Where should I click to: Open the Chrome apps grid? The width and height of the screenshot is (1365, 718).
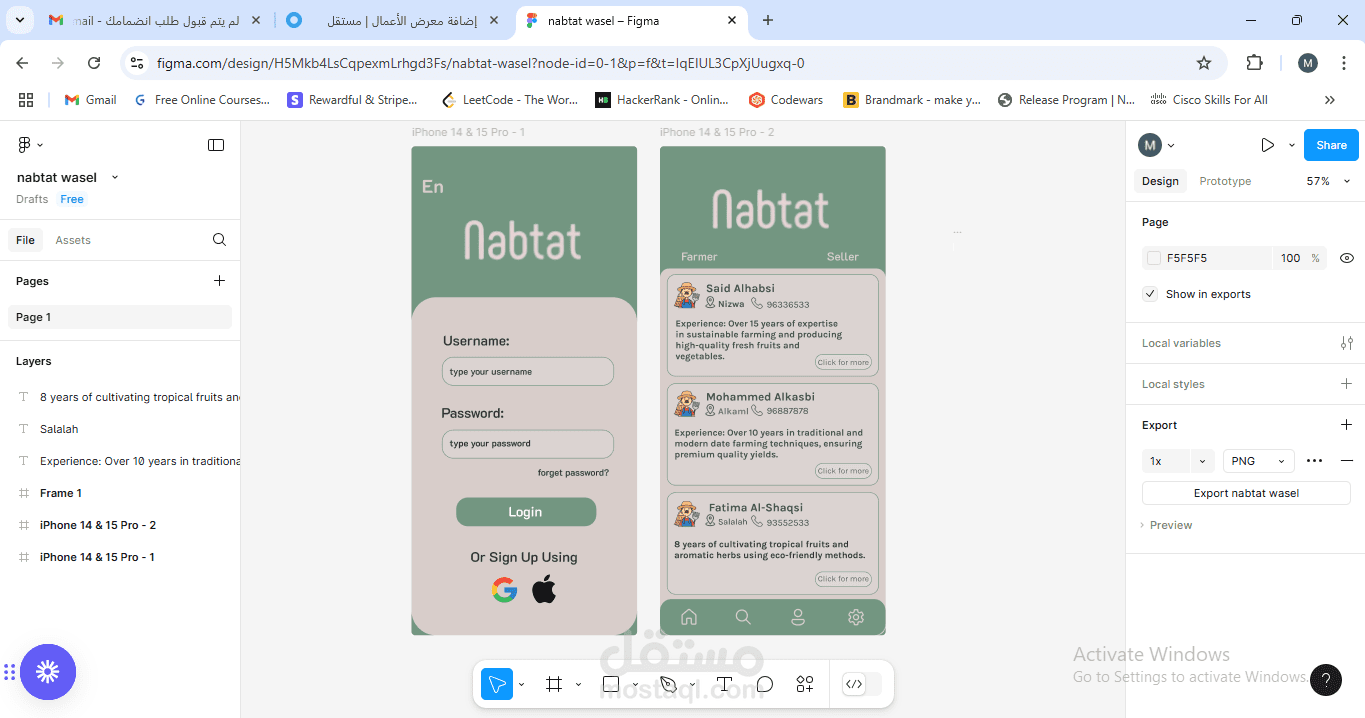tap(26, 100)
